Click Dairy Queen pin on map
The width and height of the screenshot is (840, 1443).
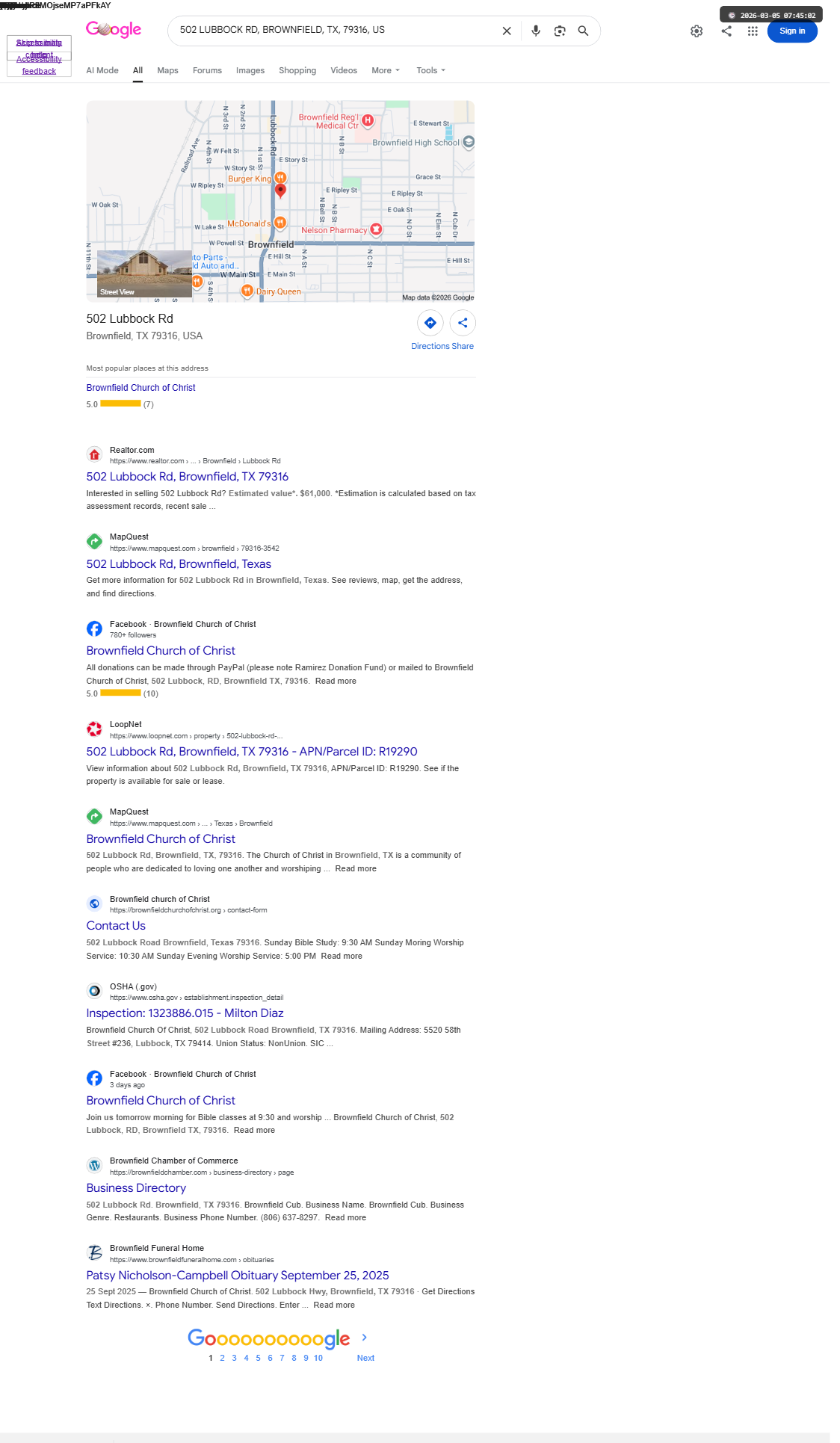tap(247, 291)
